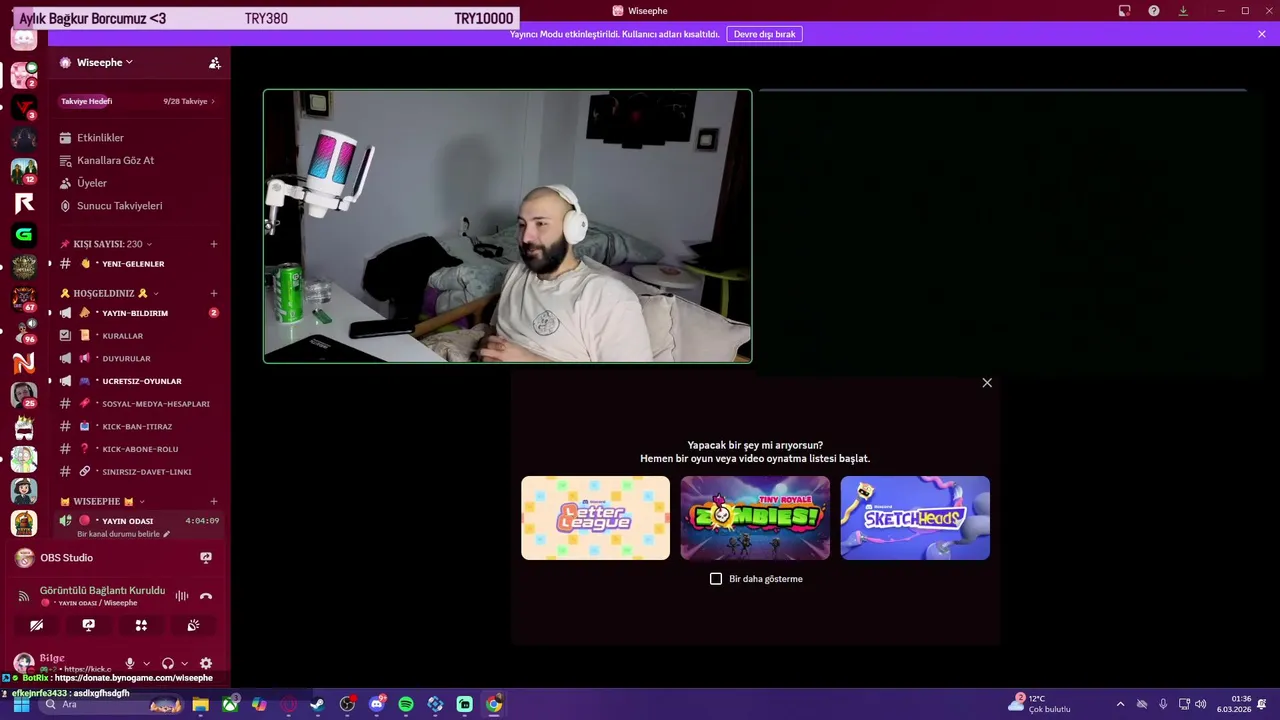Dismiss the purple streamer mode banner
Screen dimensions: 1280x720
1262,34
